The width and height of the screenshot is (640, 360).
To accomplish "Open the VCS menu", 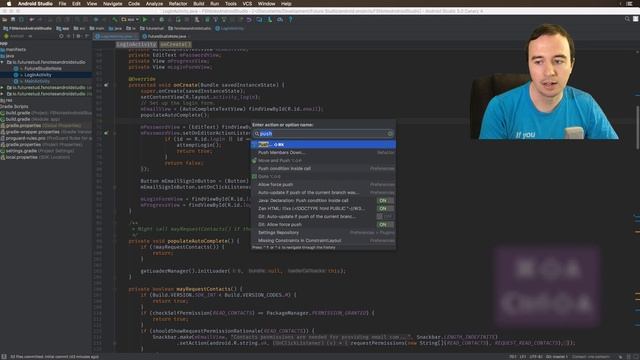I will pyautogui.click(x=247, y=4).
